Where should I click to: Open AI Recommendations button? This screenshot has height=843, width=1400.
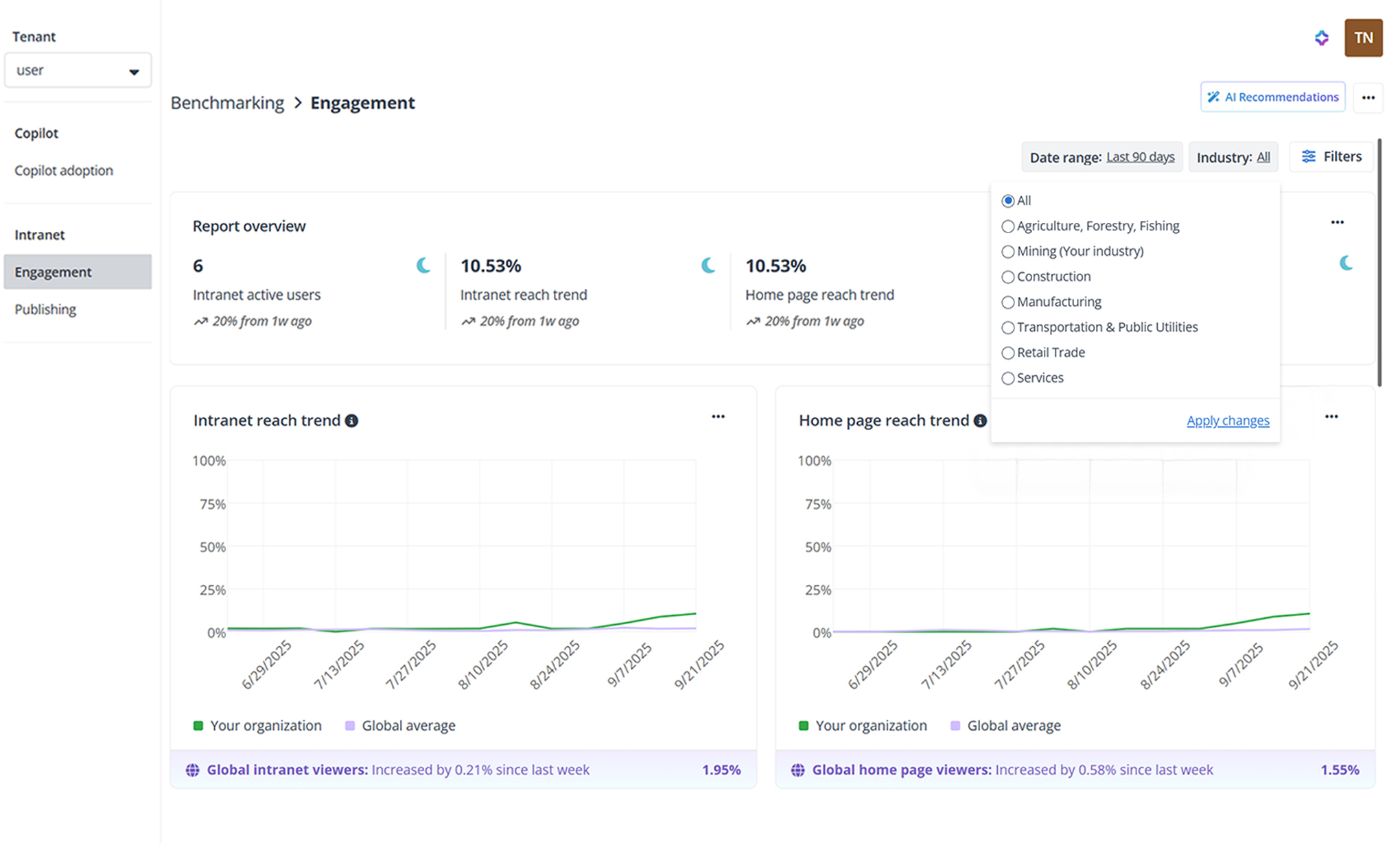pyautogui.click(x=1272, y=97)
